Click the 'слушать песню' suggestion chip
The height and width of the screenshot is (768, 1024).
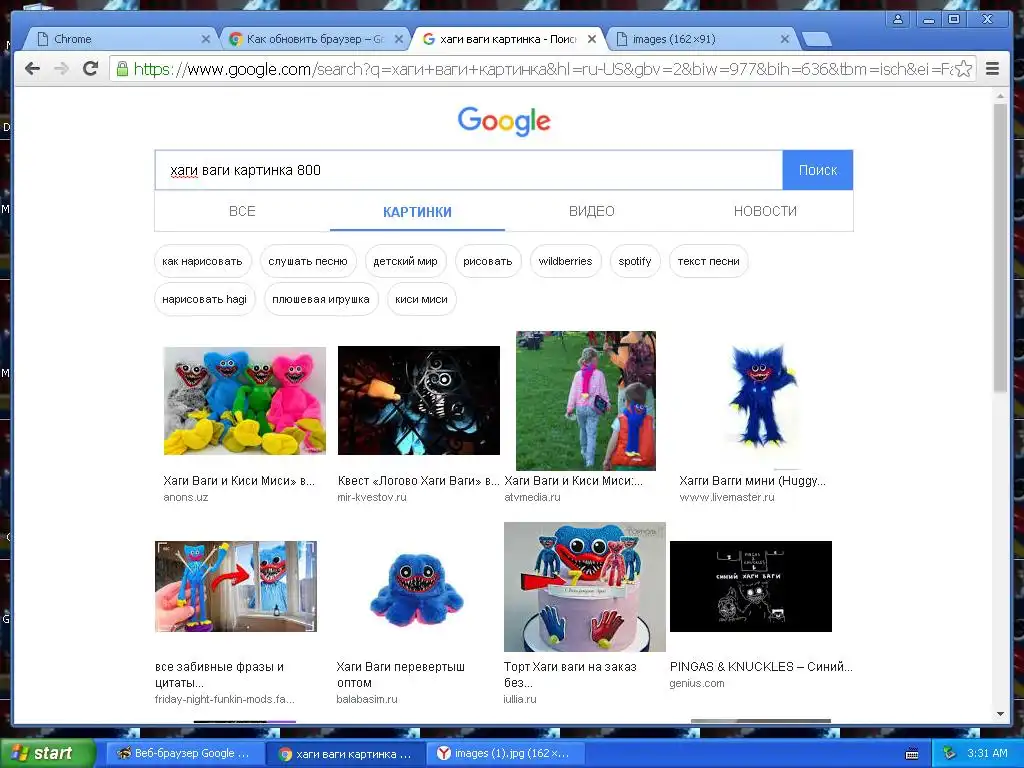click(308, 261)
